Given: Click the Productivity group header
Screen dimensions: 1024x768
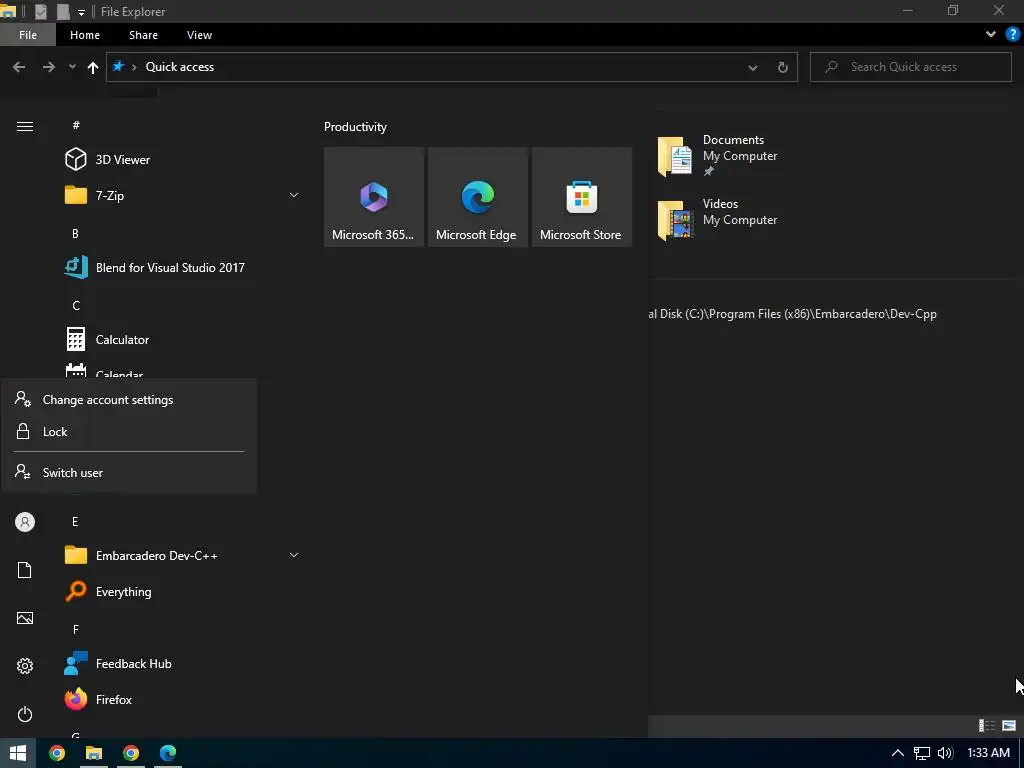Looking at the screenshot, I should (x=355, y=127).
